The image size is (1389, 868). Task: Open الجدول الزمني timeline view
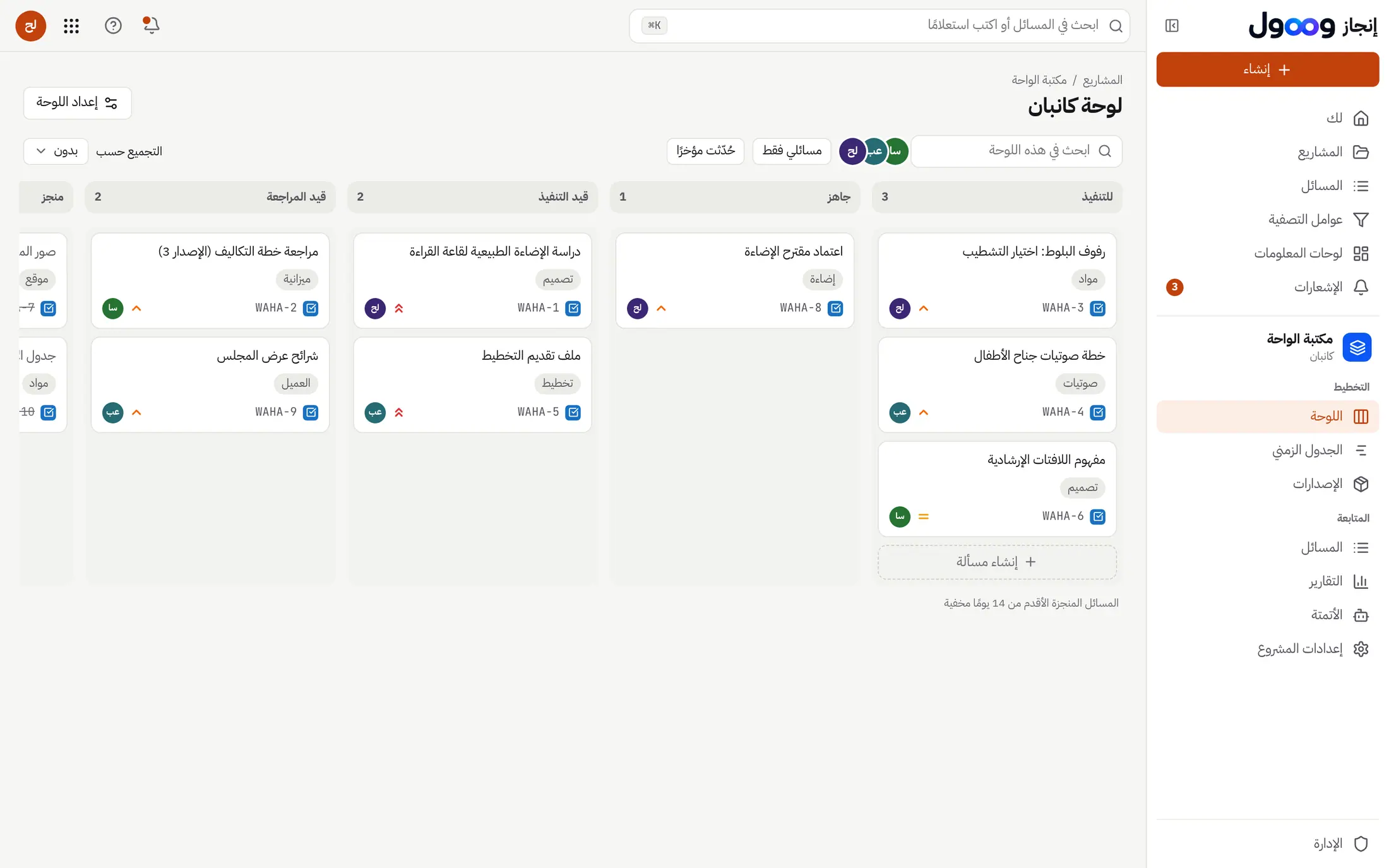click(1268, 450)
